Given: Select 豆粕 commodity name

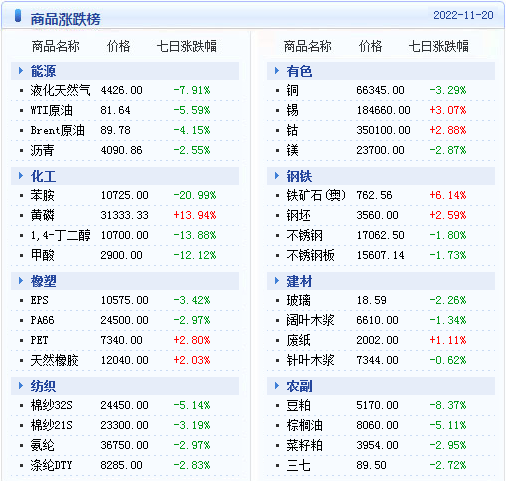Looking at the screenshot, I should [298, 405].
